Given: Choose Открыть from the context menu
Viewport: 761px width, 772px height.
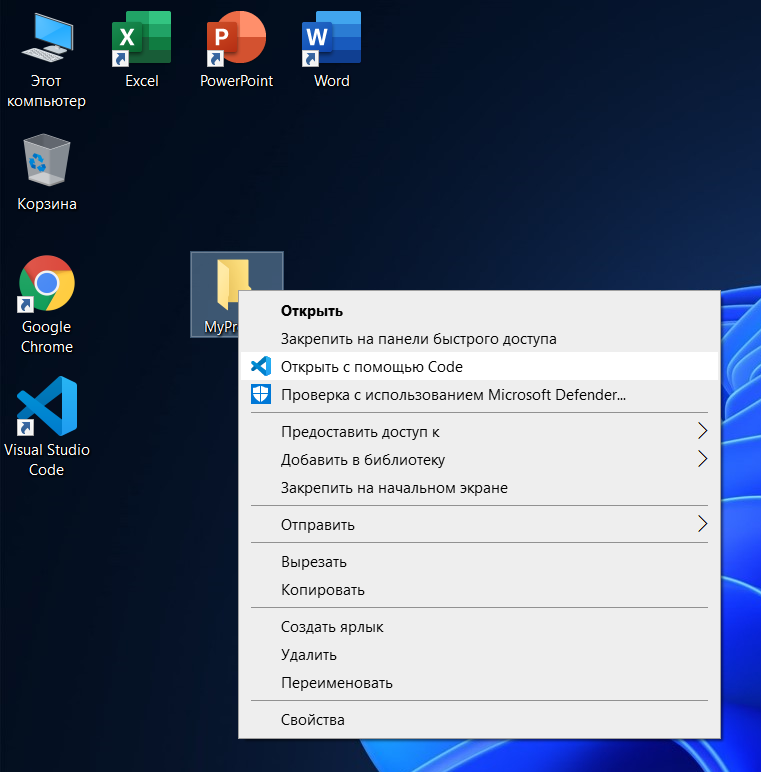Looking at the screenshot, I should coord(312,311).
